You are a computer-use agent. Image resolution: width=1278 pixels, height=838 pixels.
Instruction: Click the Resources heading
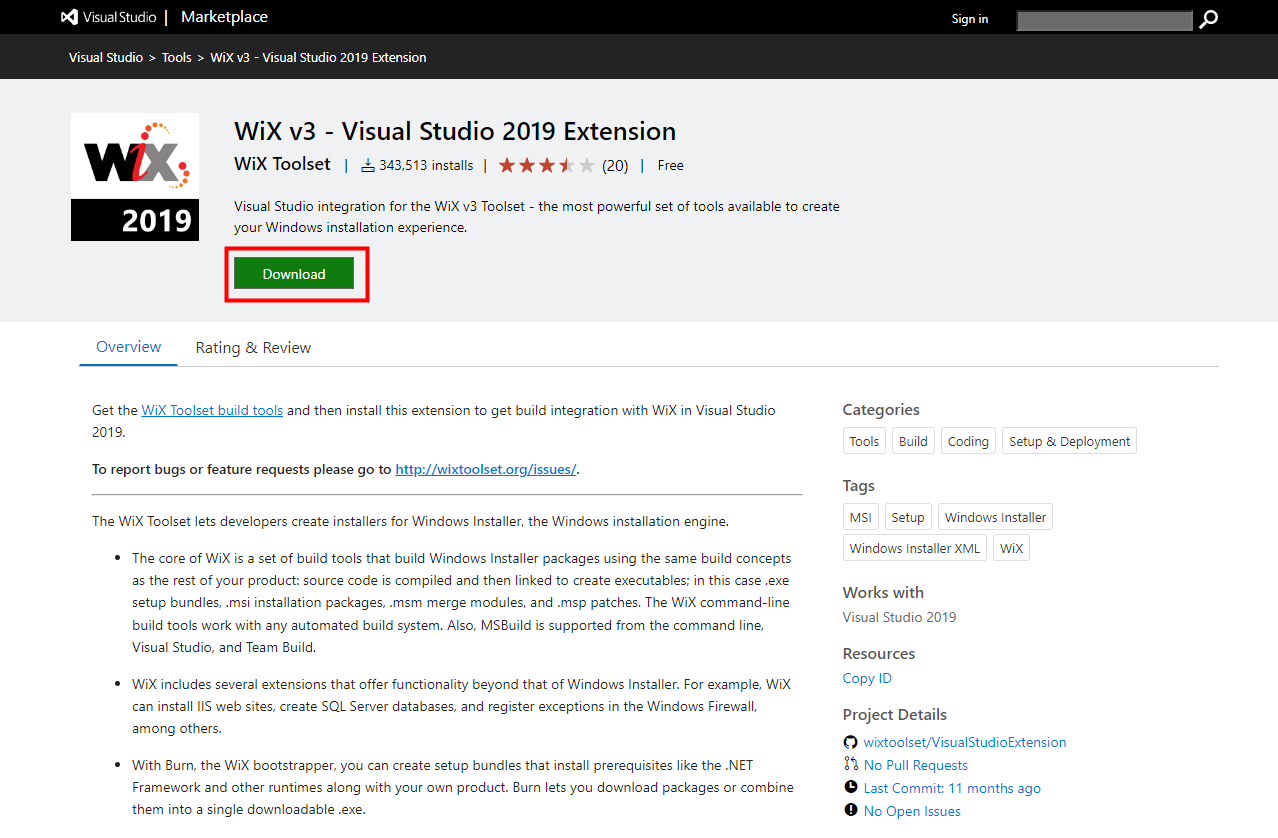click(x=879, y=654)
